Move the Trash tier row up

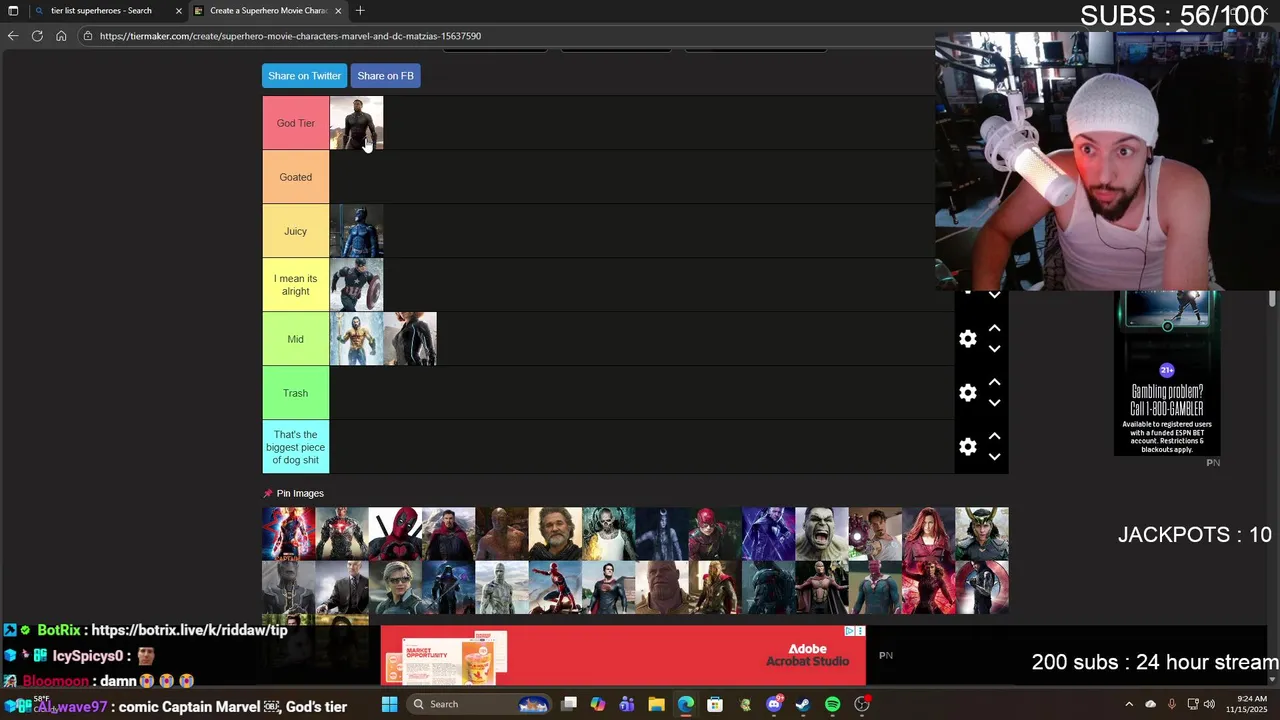(994, 382)
